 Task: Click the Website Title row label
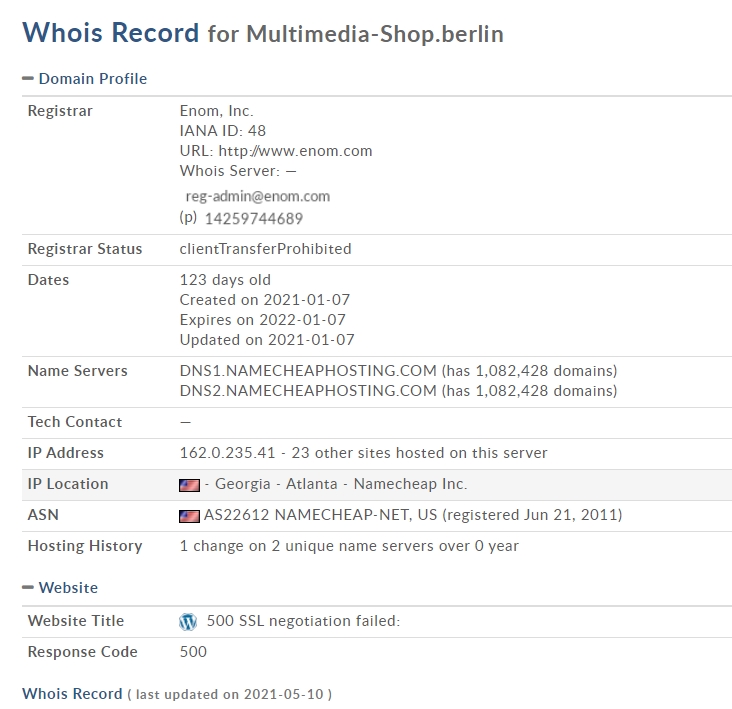[76, 621]
